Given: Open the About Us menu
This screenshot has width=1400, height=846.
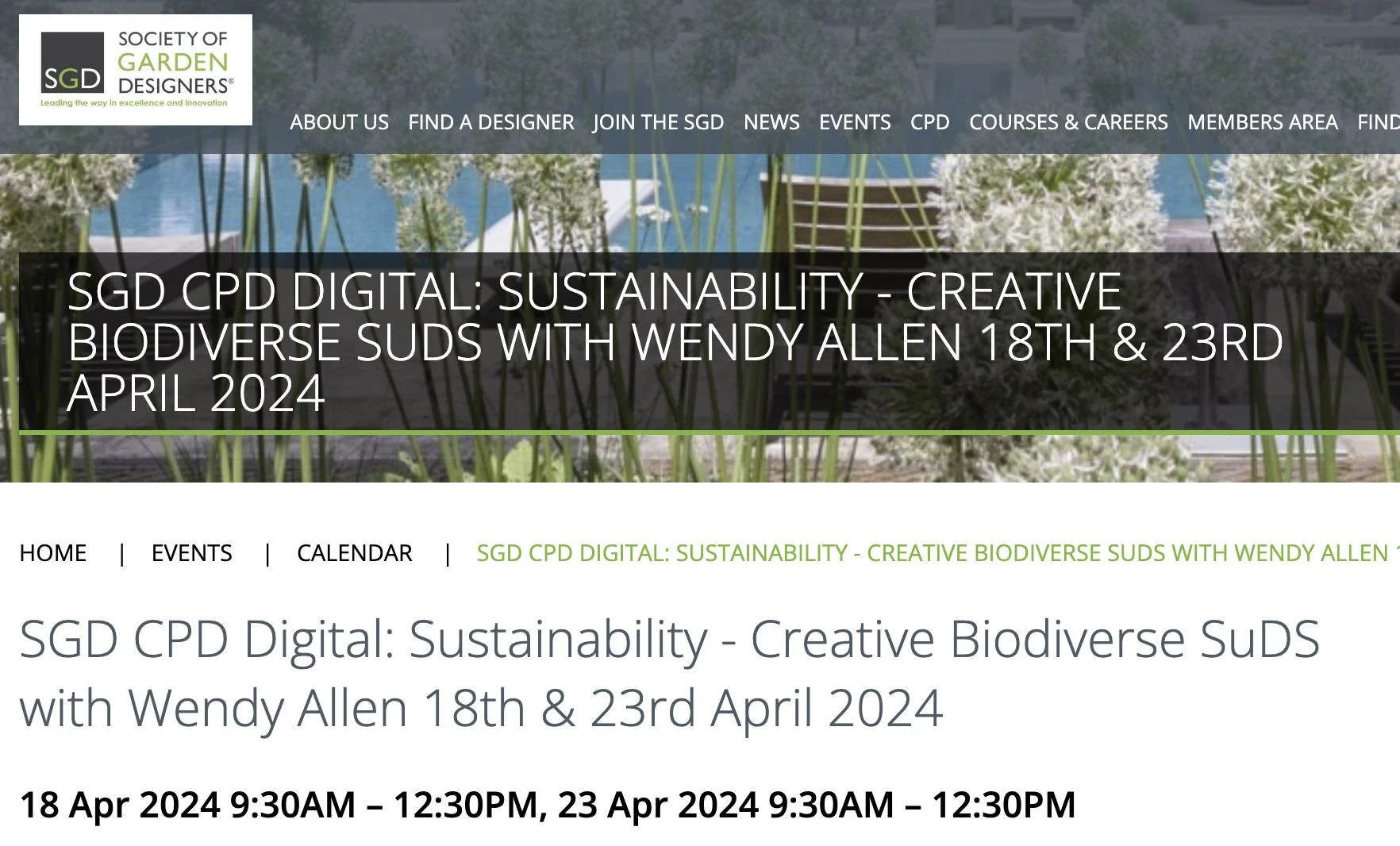Looking at the screenshot, I should pos(339,122).
